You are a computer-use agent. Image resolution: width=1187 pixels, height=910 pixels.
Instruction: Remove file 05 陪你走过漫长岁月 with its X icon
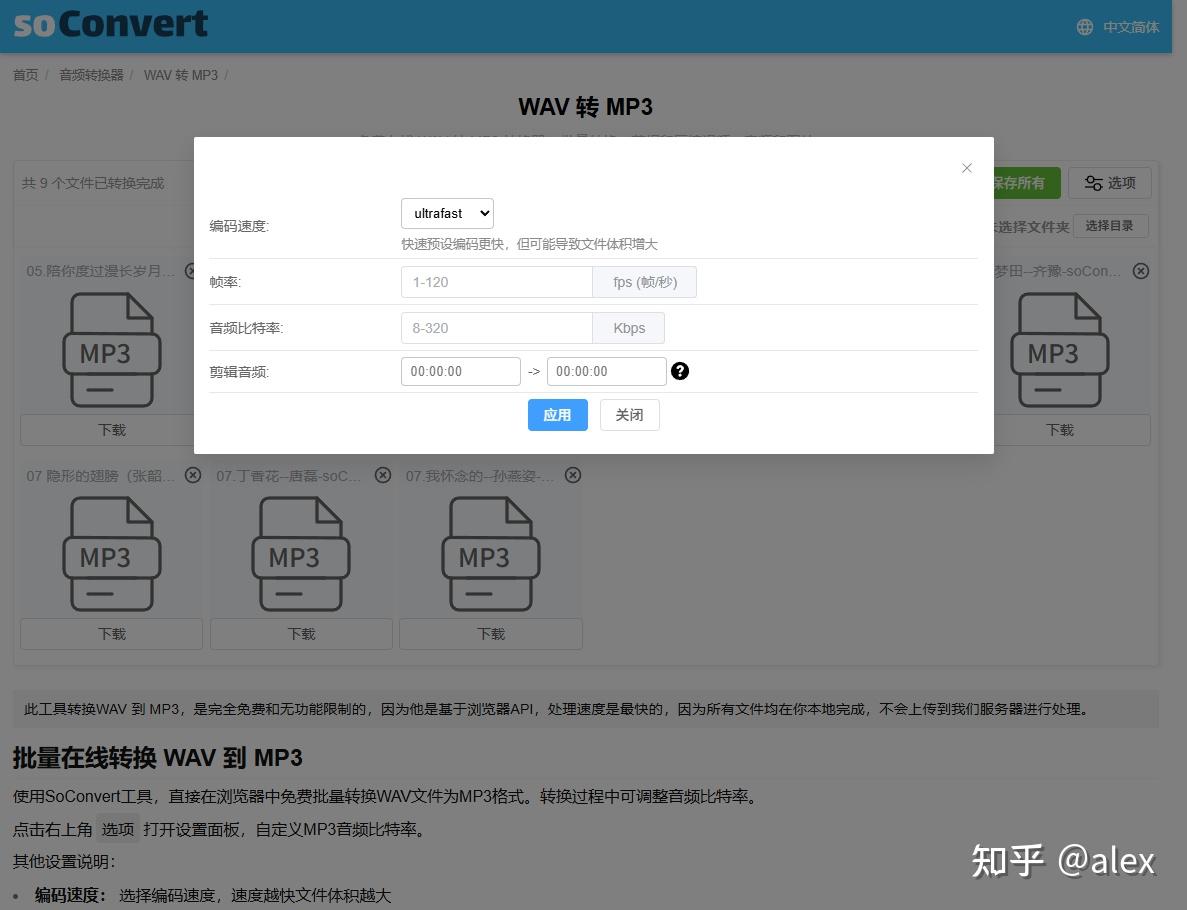click(x=192, y=270)
